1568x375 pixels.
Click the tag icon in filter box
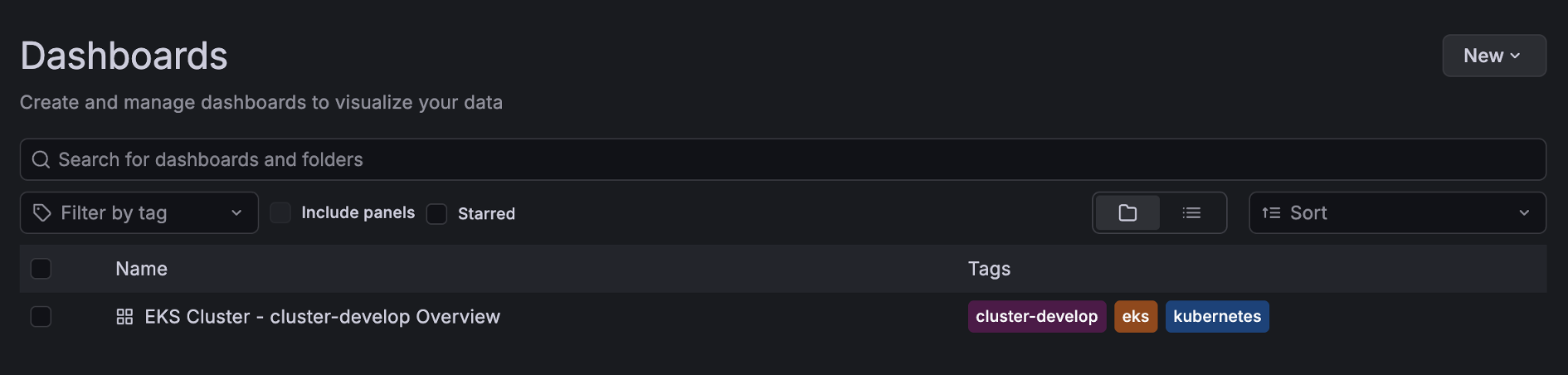[x=42, y=213]
